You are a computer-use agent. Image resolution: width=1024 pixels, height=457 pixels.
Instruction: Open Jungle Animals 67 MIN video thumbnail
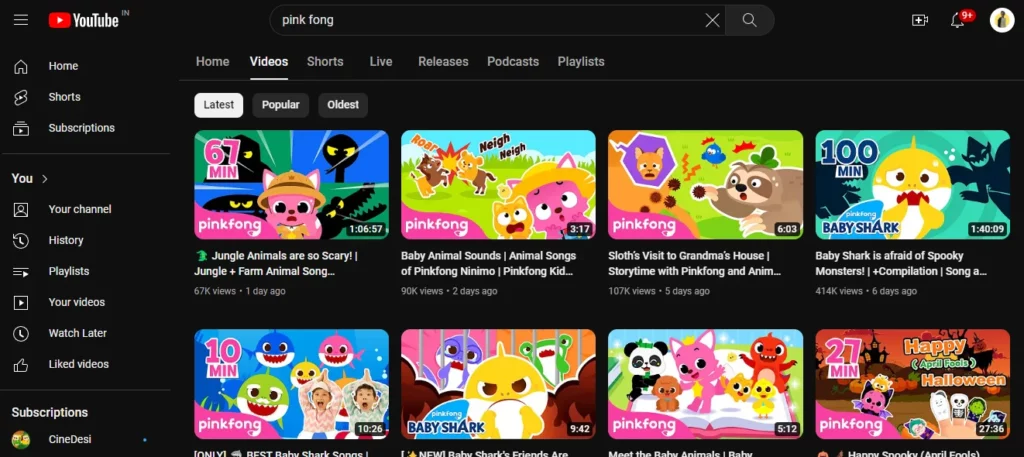[x=291, y=185]
